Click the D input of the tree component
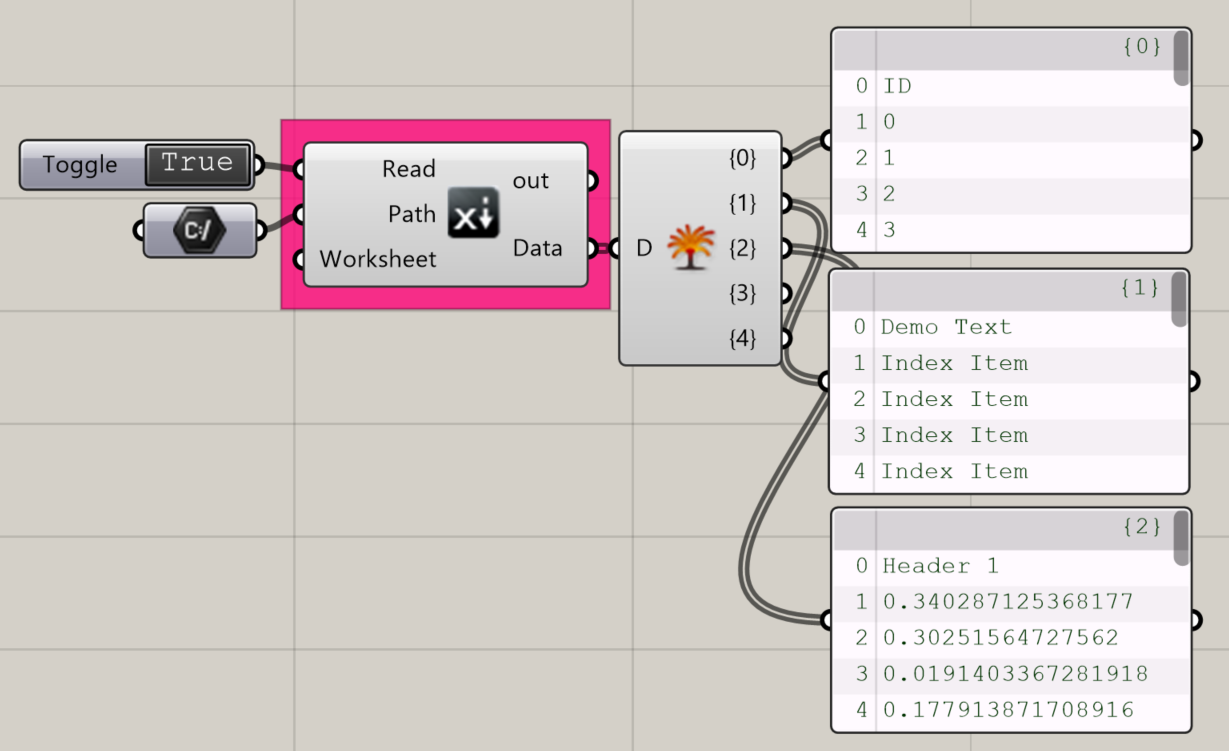Image resolution: width=1229 pixels, height=751 pixels. tap(617, 247)
